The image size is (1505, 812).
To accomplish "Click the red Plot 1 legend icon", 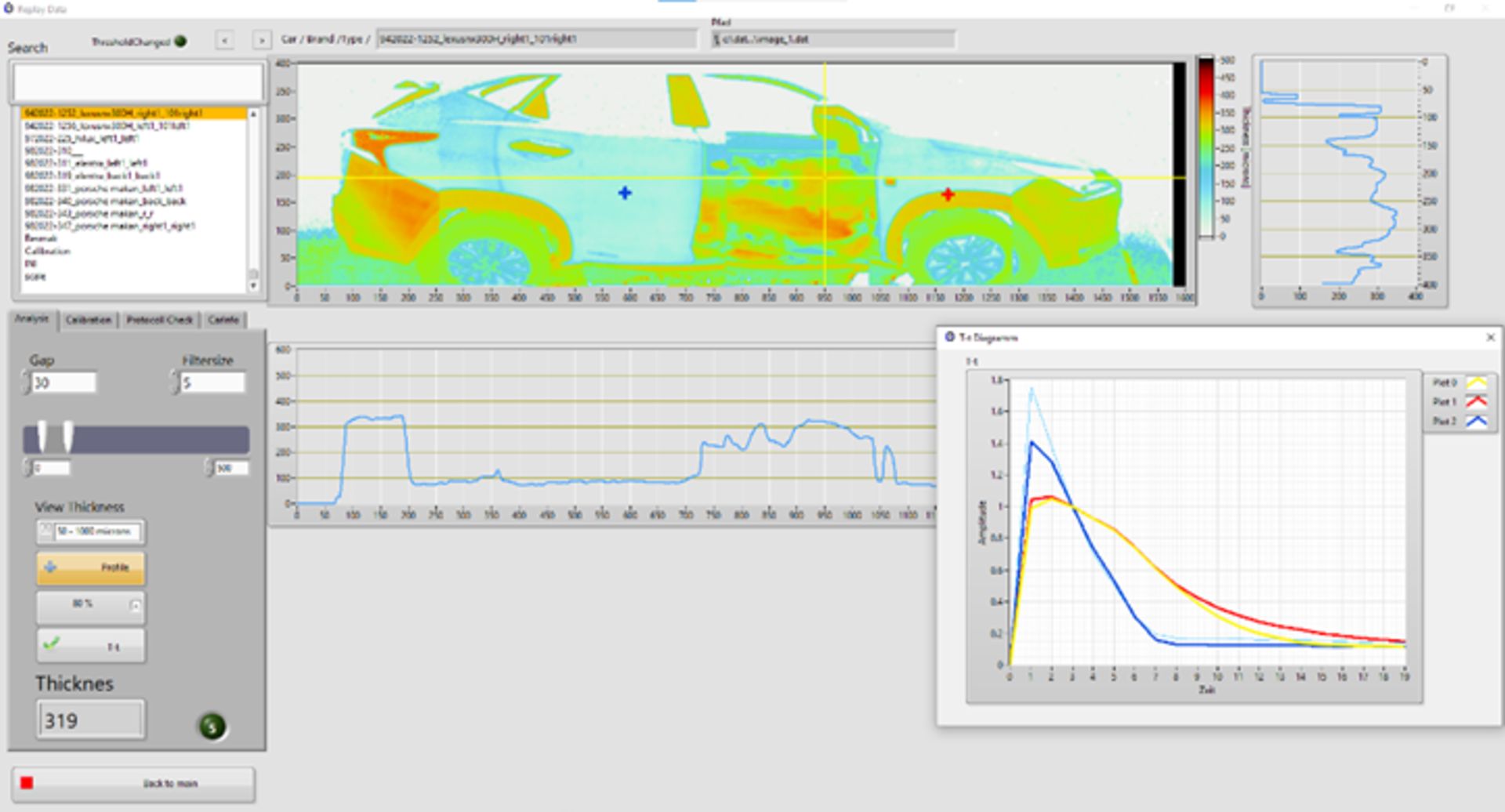I will pos(1476,402).
